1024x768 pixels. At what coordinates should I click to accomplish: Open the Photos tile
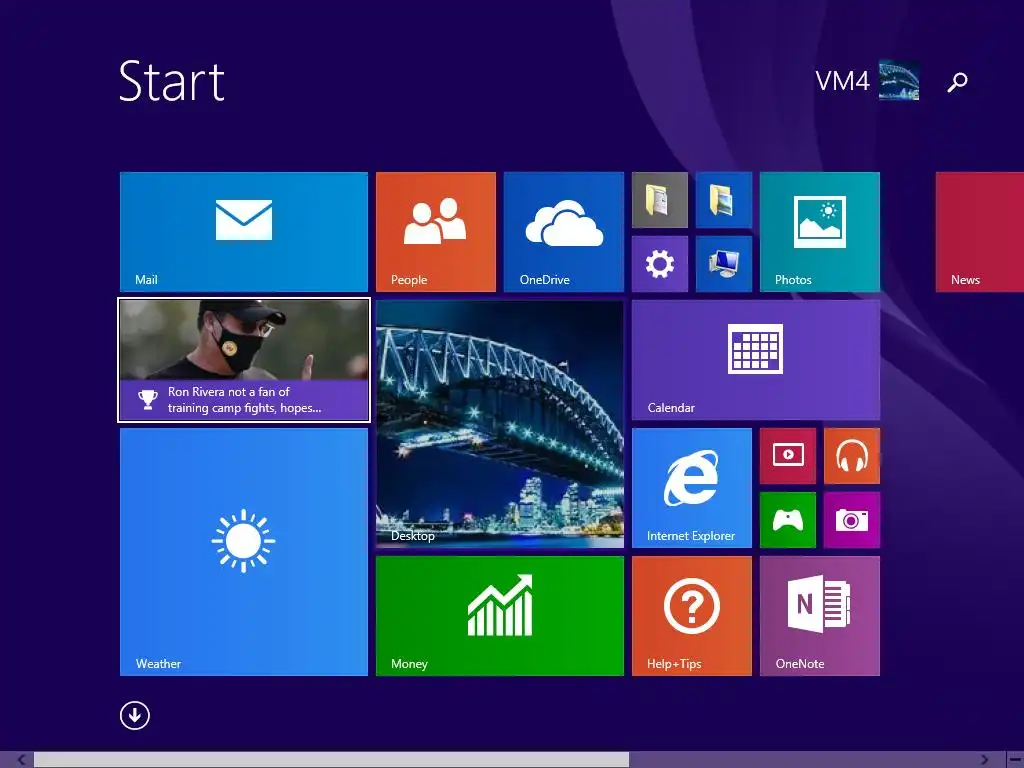point(820,232)
